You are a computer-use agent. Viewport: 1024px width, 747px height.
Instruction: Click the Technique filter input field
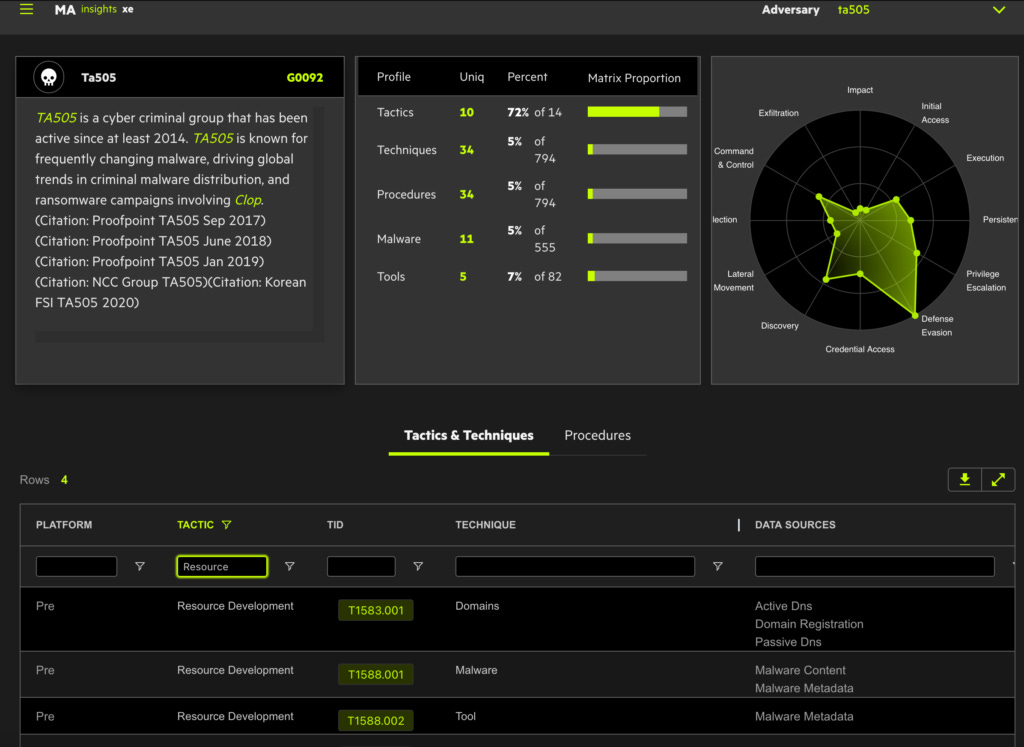(x=575, y=566)
